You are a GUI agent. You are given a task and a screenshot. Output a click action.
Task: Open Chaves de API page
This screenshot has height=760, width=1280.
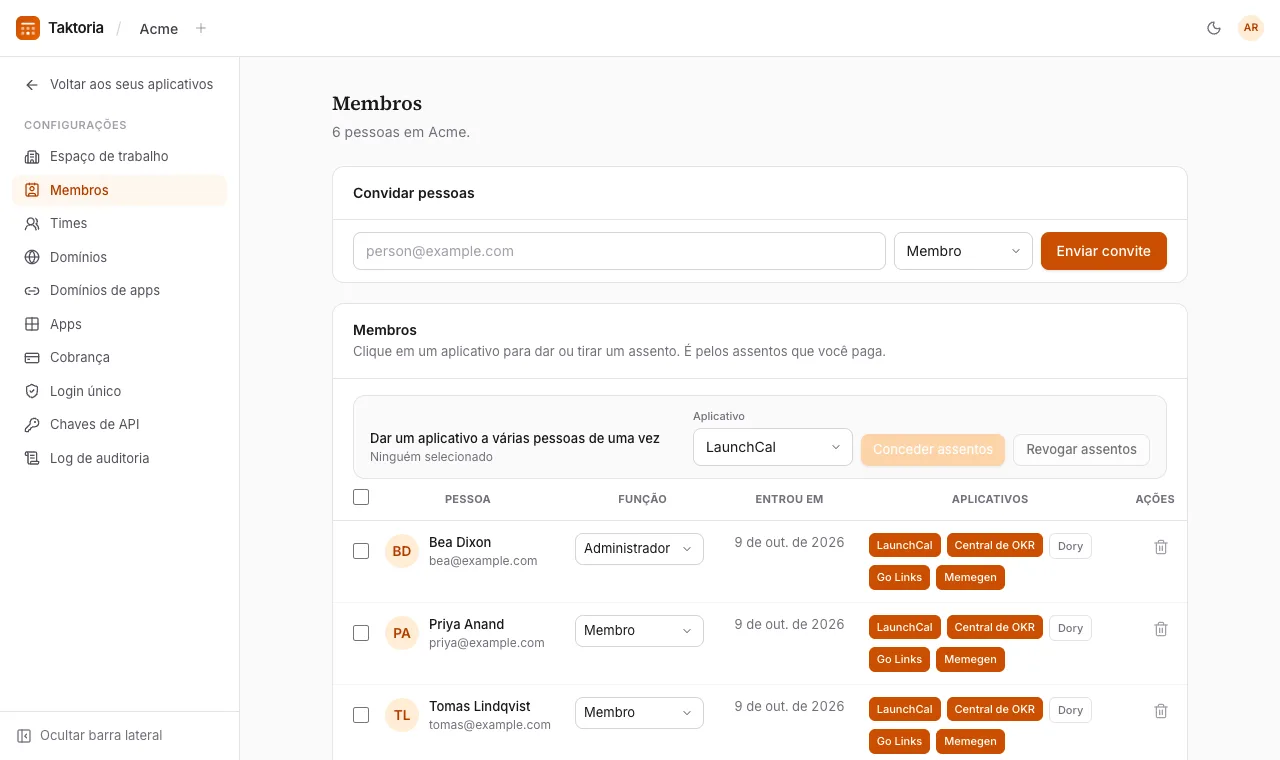(119, 424)
